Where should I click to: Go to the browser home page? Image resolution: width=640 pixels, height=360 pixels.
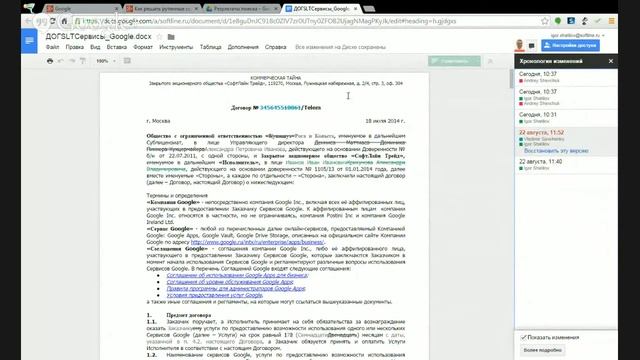[64, 21]
